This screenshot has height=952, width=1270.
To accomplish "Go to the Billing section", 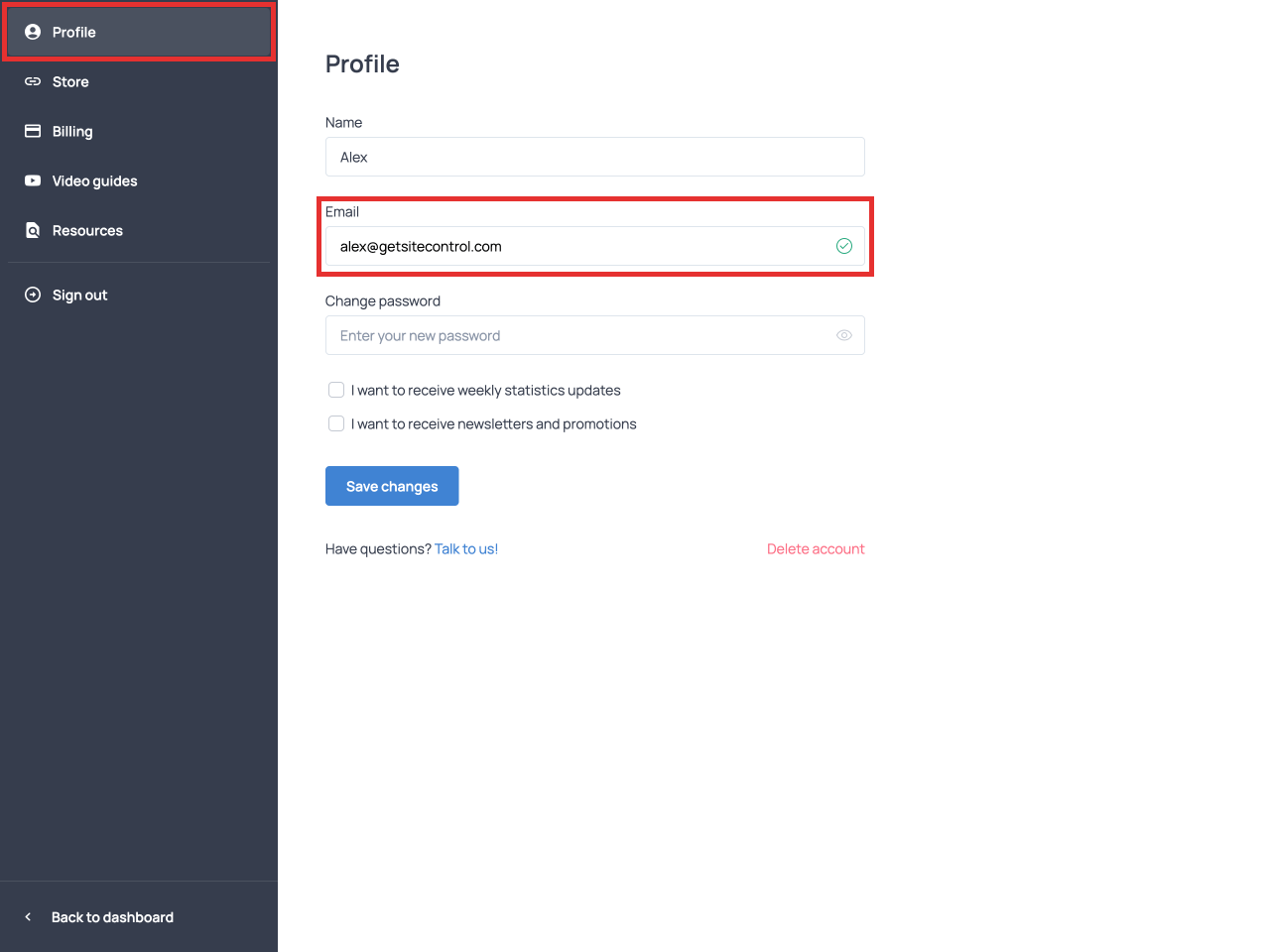I will tap(72, 131).
